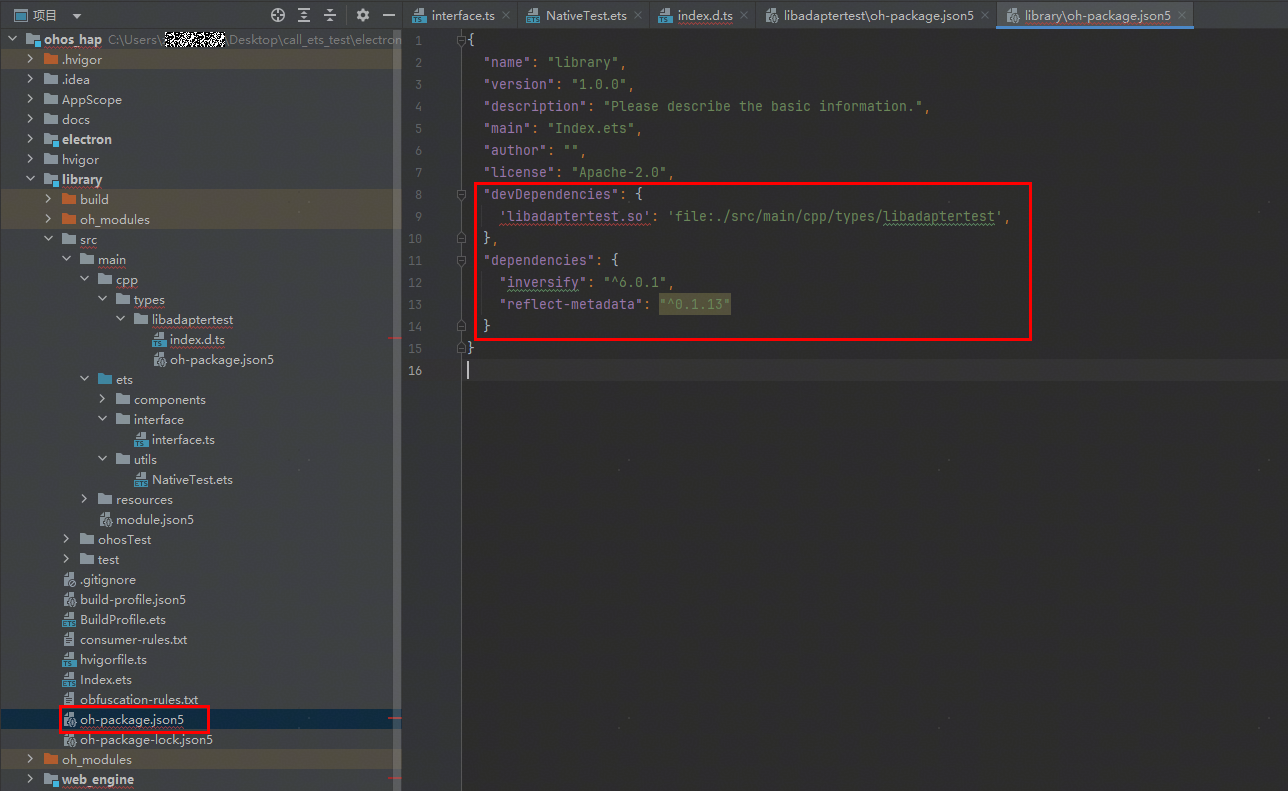Image resolution: width=1288 pixels, height=791 pixels.
Task: Close the libadaptertest\oh-package.json5 tab
Action: [984, 15]
